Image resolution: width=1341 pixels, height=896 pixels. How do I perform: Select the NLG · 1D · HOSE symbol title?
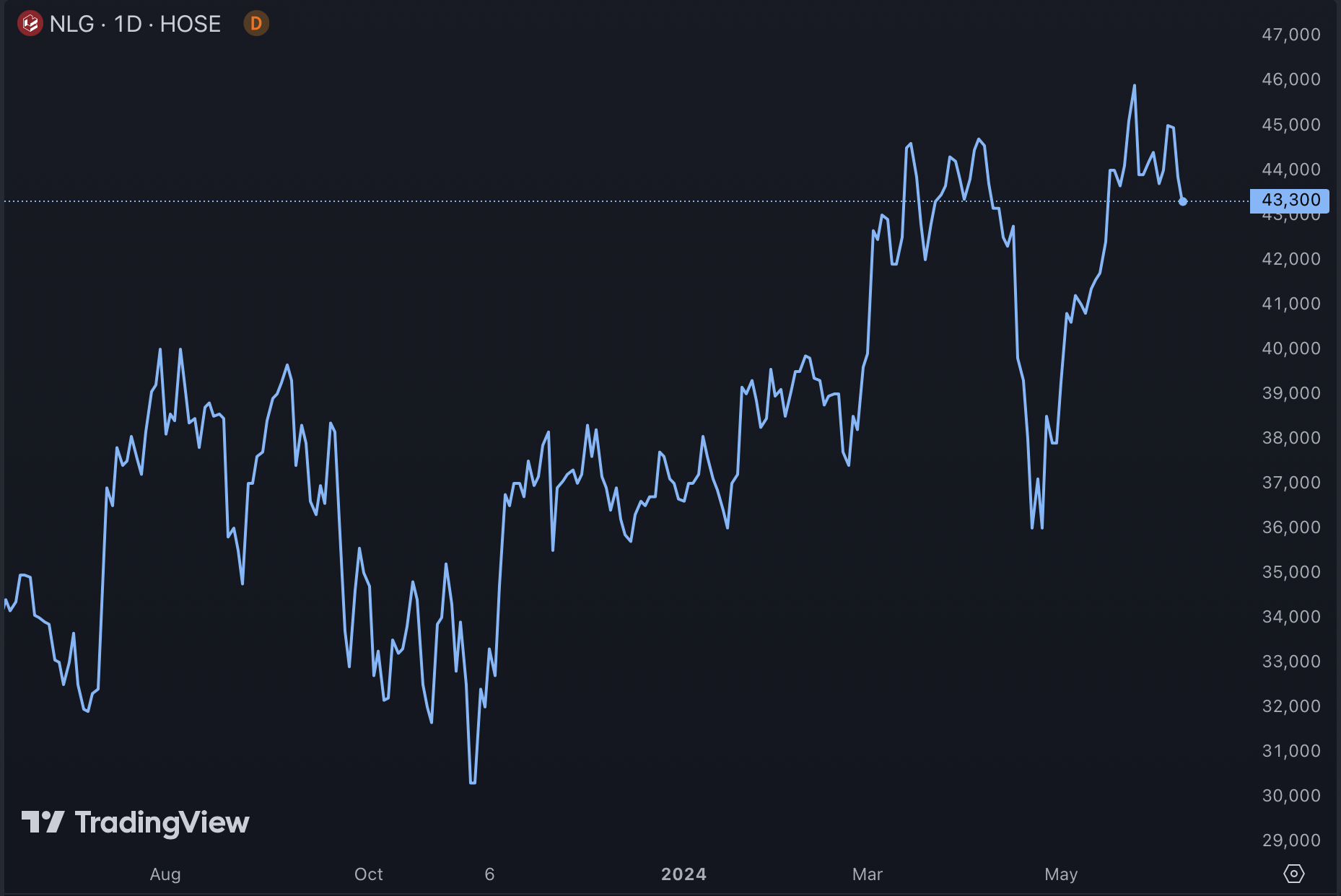[134, 23]
